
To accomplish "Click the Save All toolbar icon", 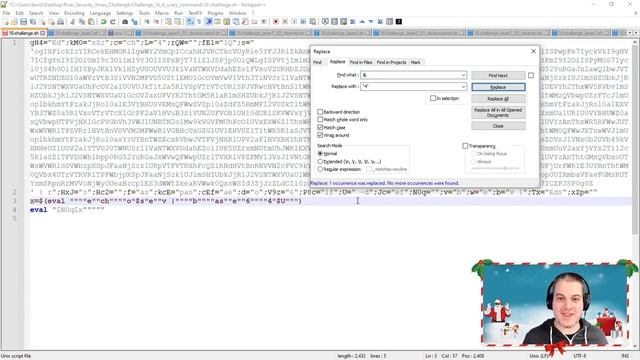I will coord(33,22).
